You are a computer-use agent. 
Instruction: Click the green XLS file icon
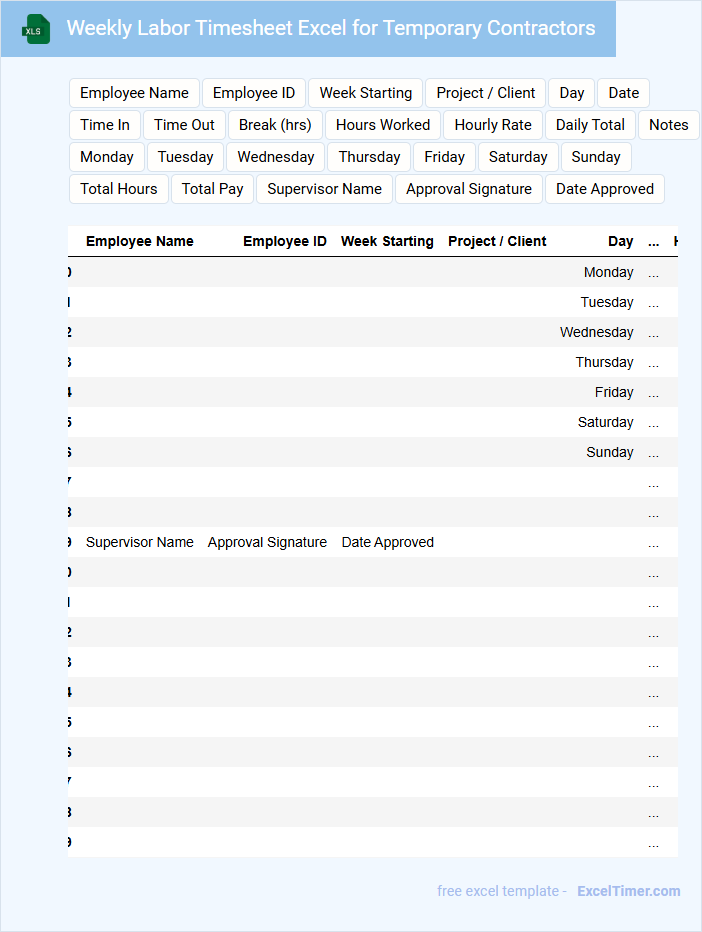(36, 29)
